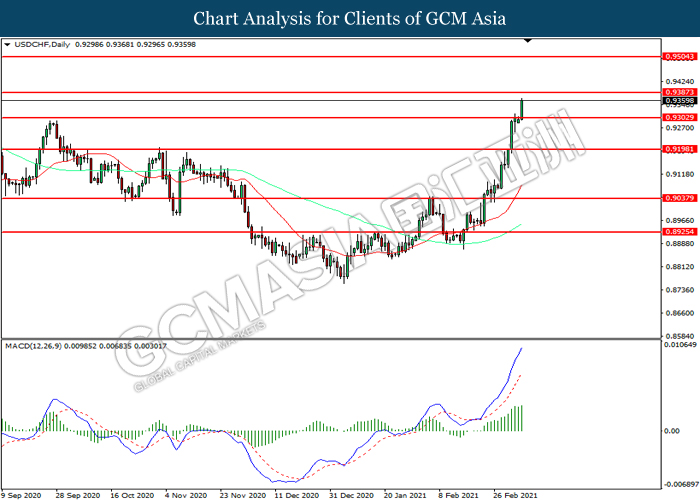Click the 0.87360 price scale value

point(680,290)
